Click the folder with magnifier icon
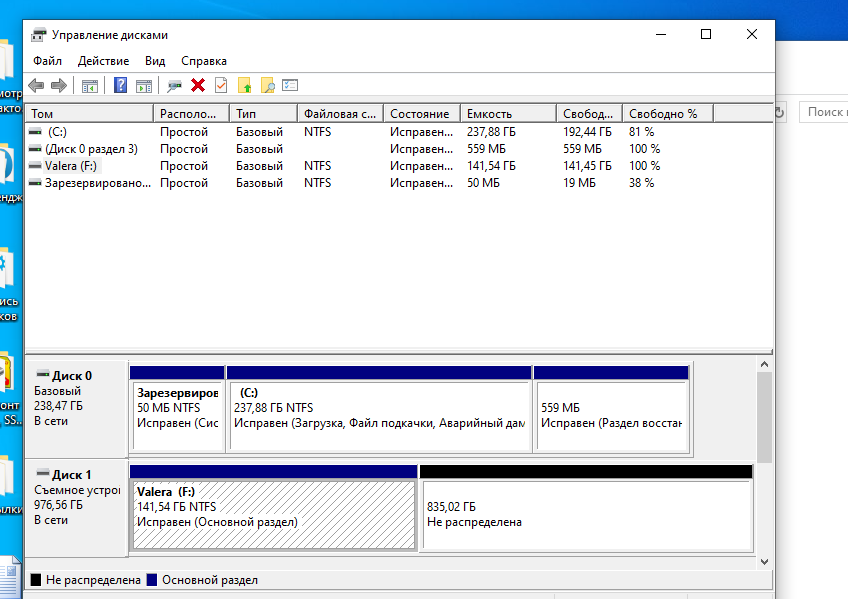 [x=268, y=85]
